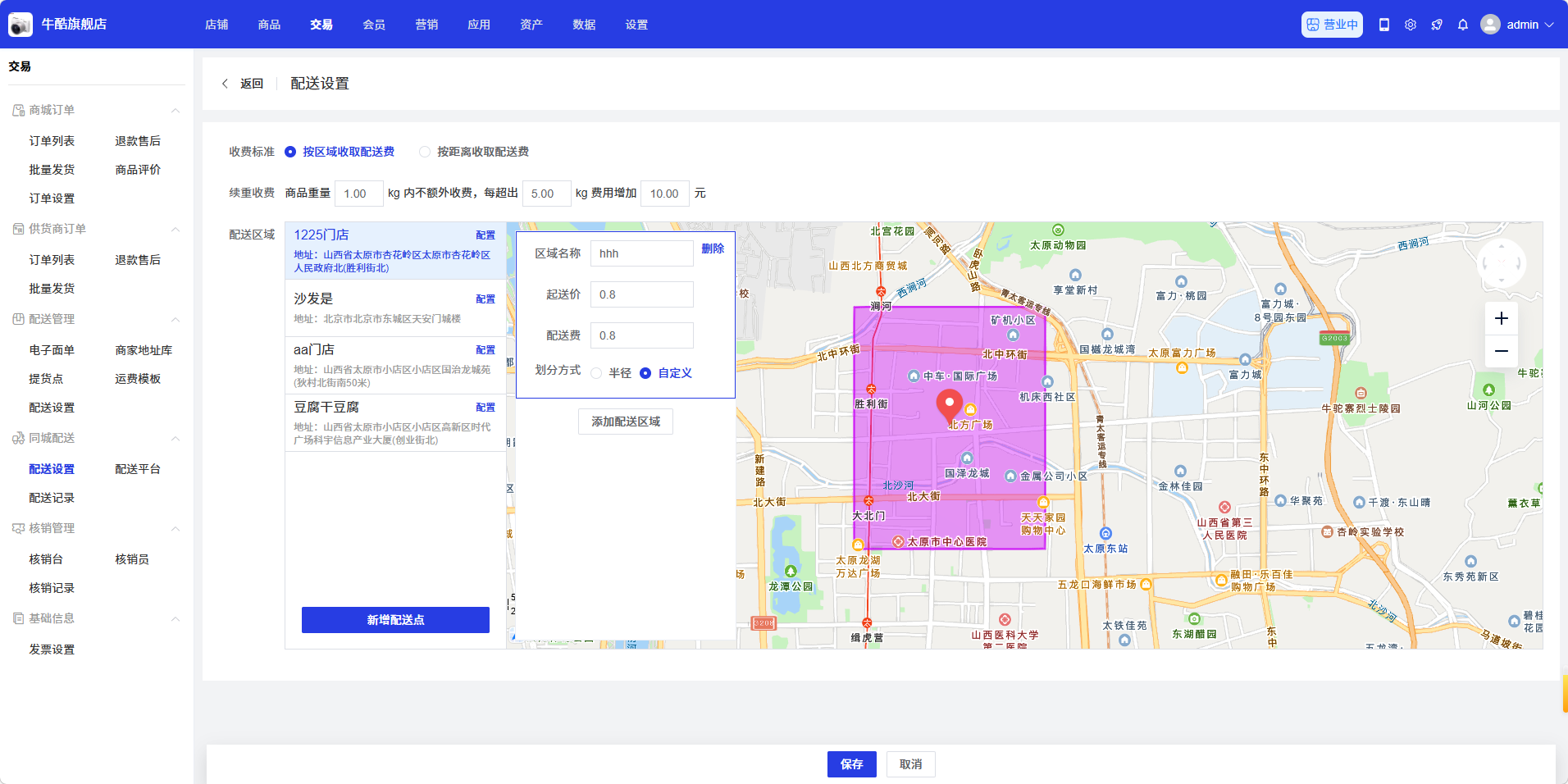Click the mobile preview icon in header
The height and width of the screenshot is (784, 1568).
[x=1384, y=25]
